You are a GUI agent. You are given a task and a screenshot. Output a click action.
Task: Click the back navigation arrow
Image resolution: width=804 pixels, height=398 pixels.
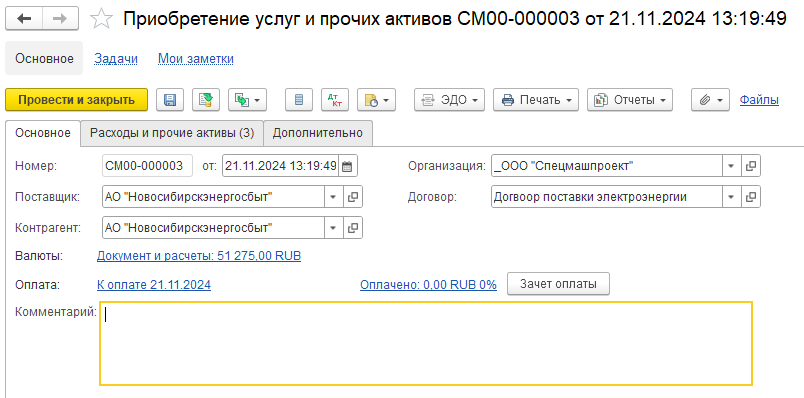24,19
